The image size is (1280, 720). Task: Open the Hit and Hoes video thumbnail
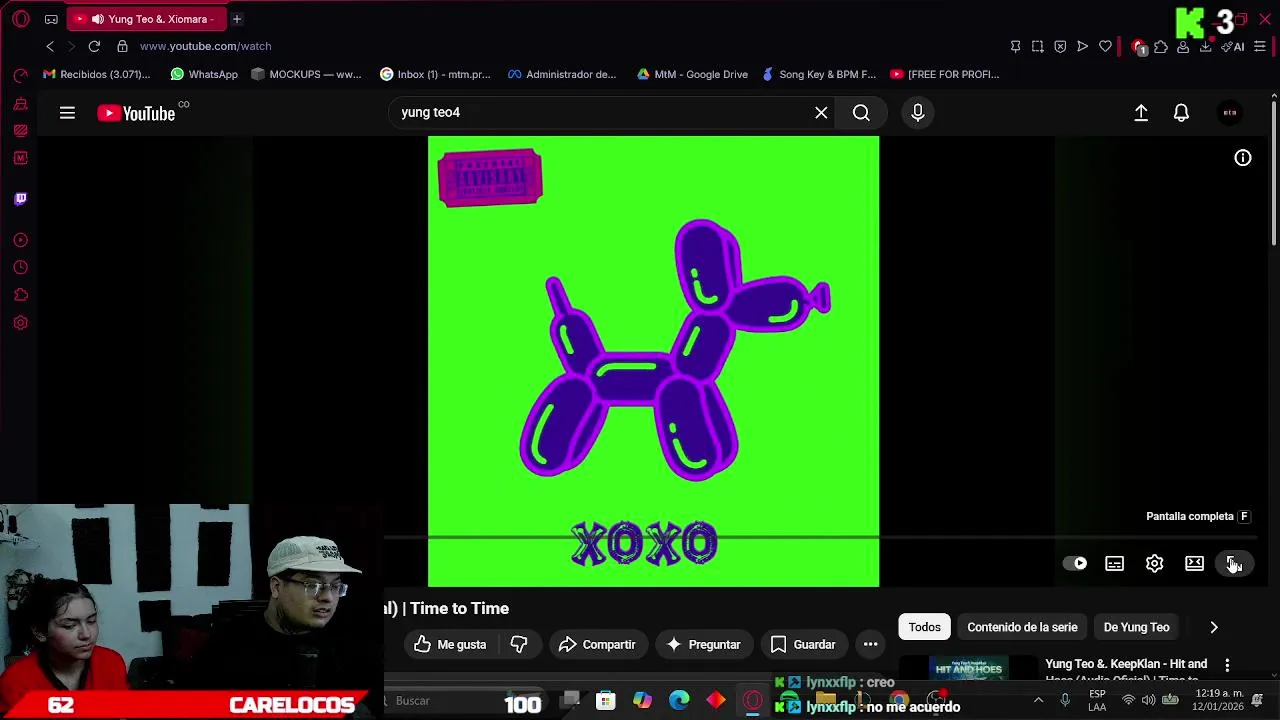click(969, 668)
